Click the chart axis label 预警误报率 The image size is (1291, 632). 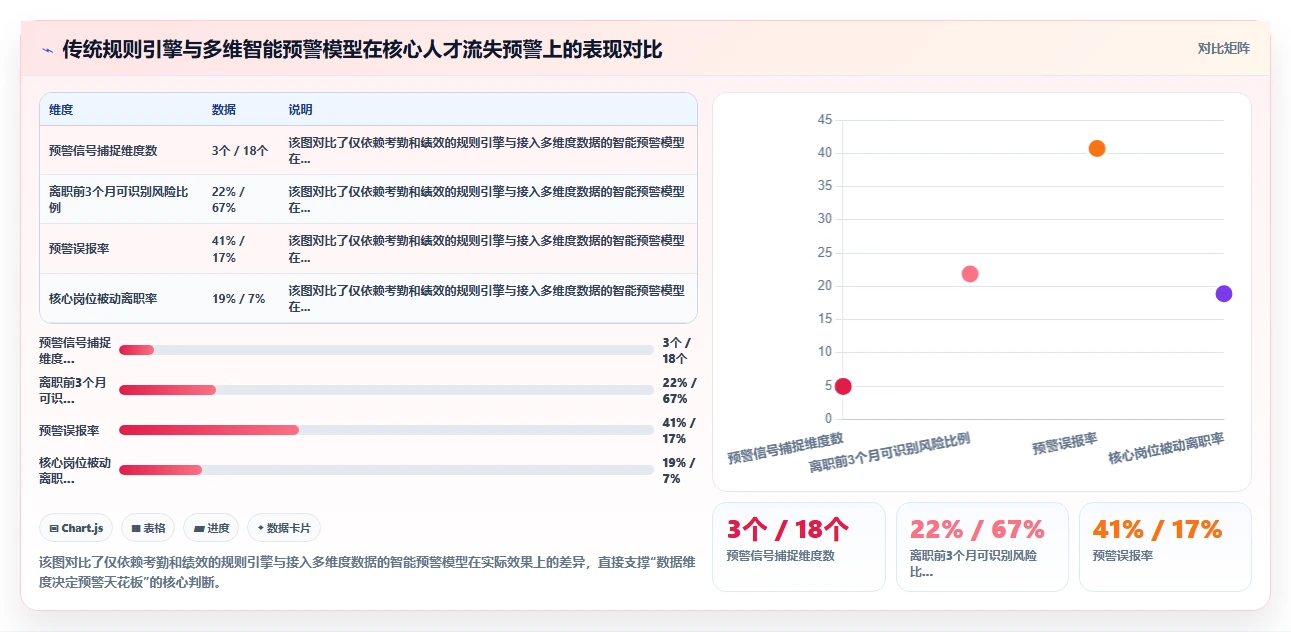(x=1065, y=444)
